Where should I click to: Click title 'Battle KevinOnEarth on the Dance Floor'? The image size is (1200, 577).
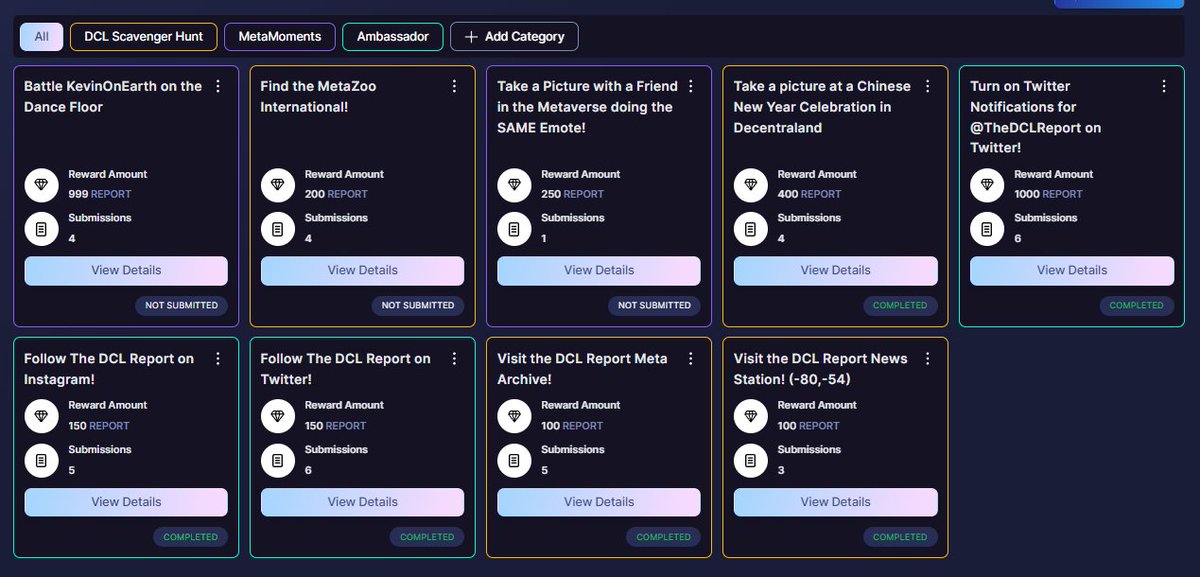pos(113,97)
